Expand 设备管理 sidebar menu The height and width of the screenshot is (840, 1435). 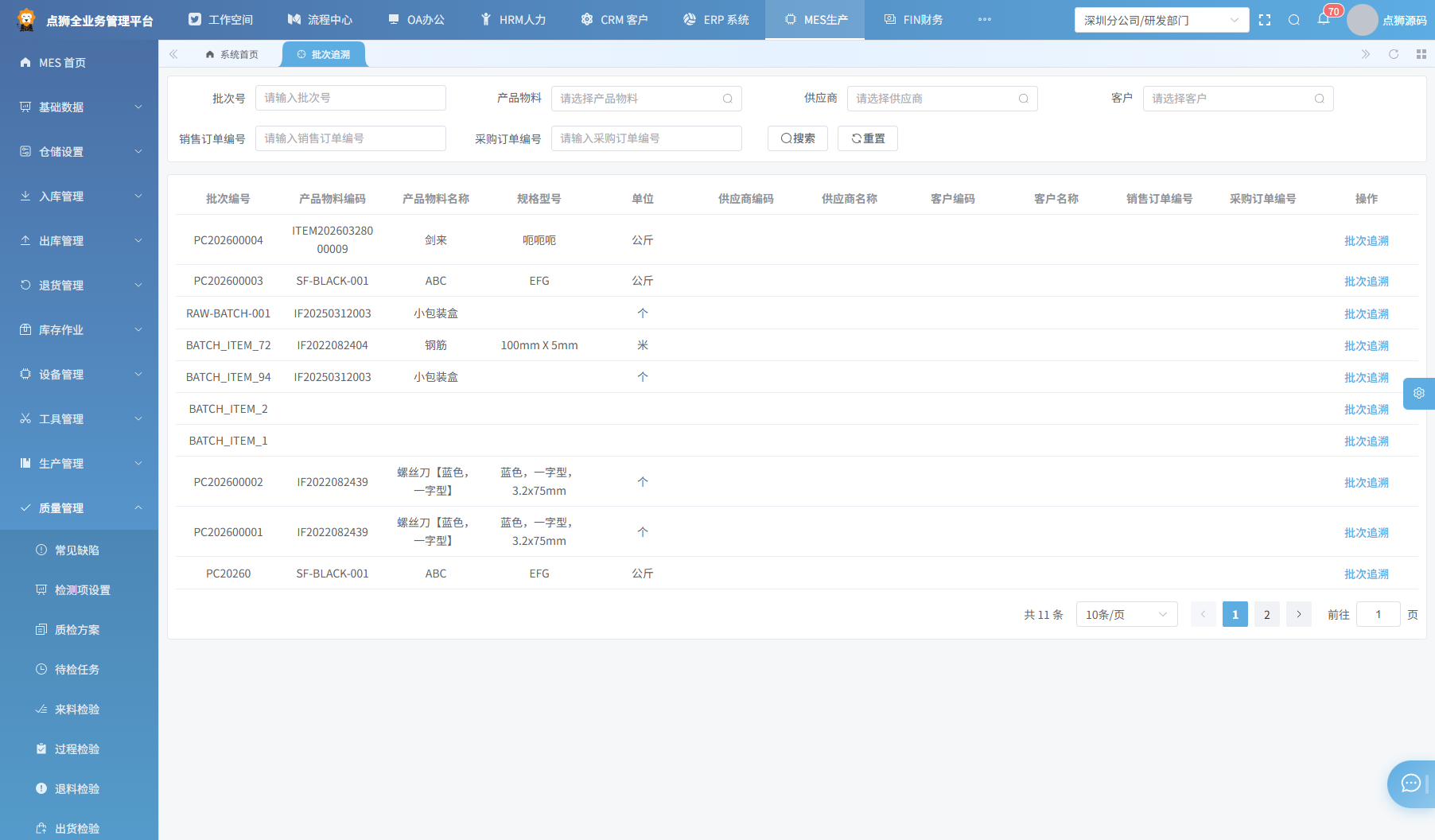tap(80, 374)
